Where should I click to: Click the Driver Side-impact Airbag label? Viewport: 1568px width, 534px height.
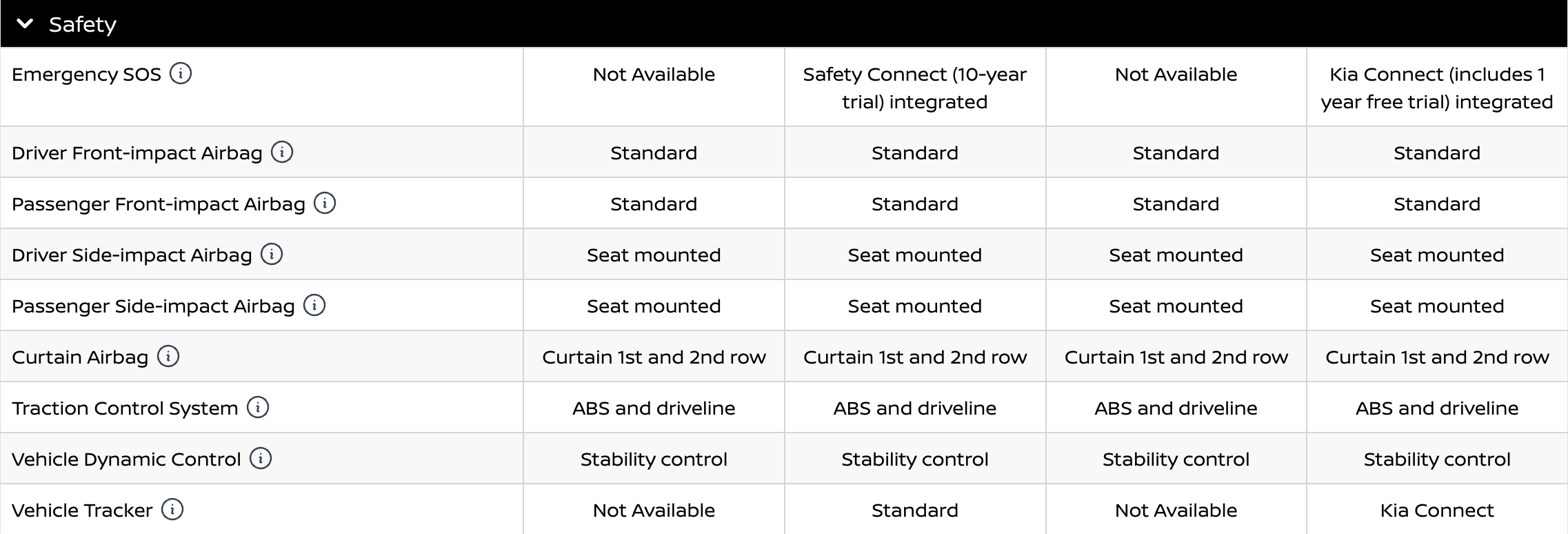[x=132, y=255]
